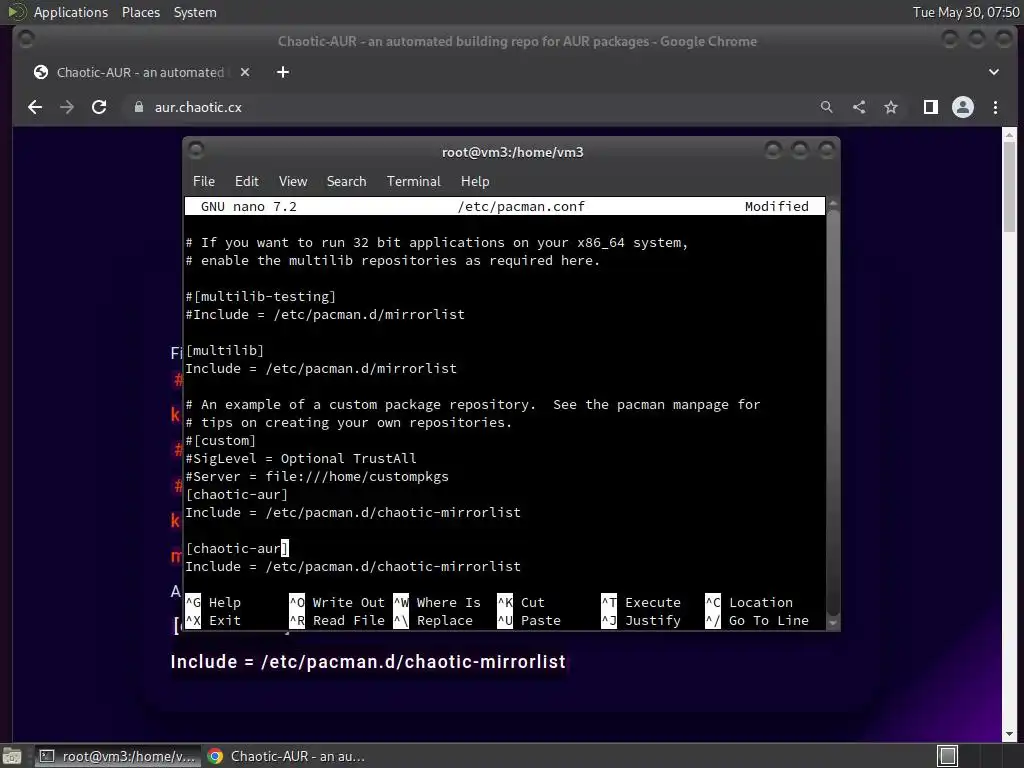
Task: Click the Chrome page scrollbar thumb
Action: click(x=1009, y=186)
